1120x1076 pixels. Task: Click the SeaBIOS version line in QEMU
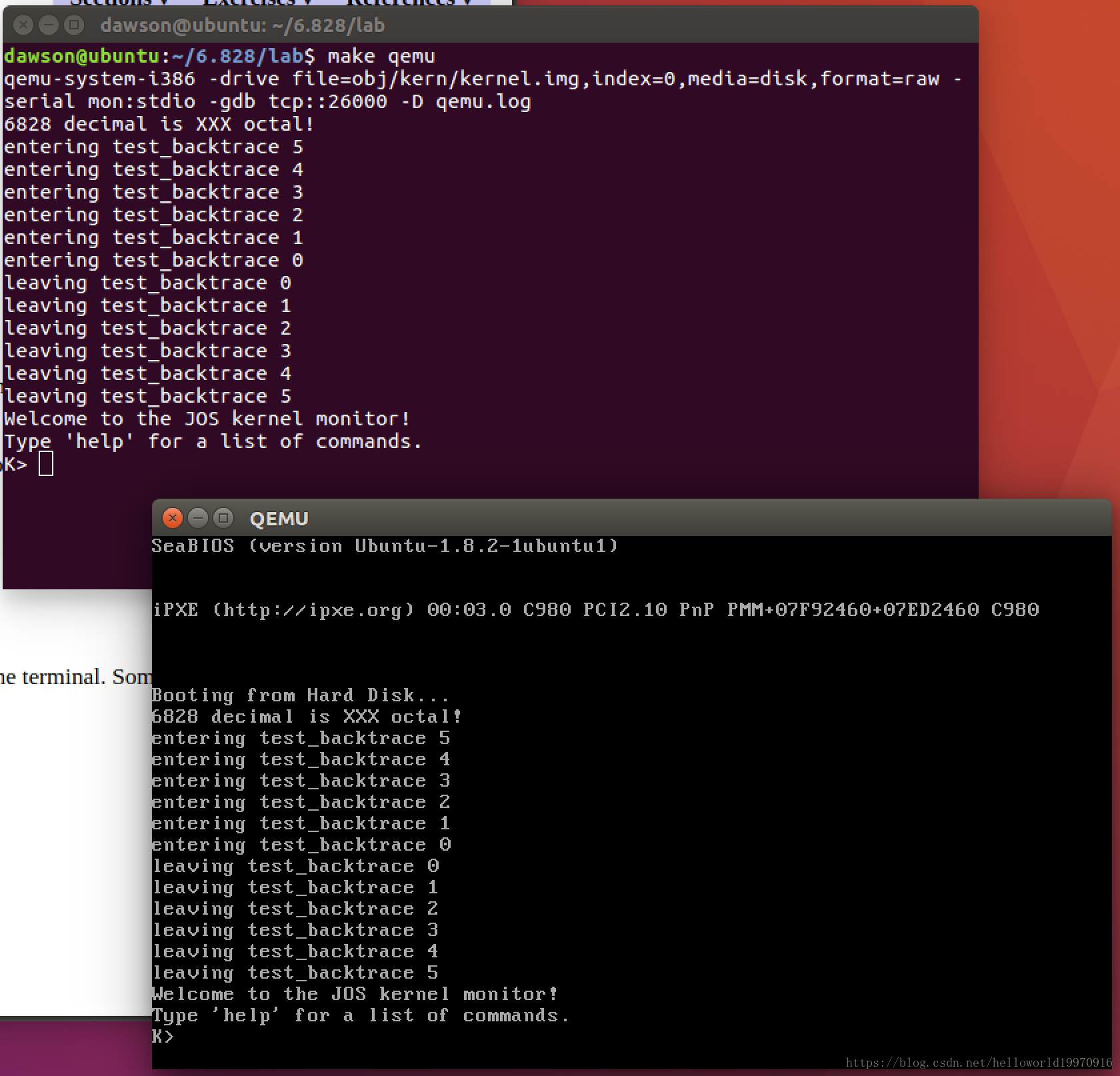385,546
